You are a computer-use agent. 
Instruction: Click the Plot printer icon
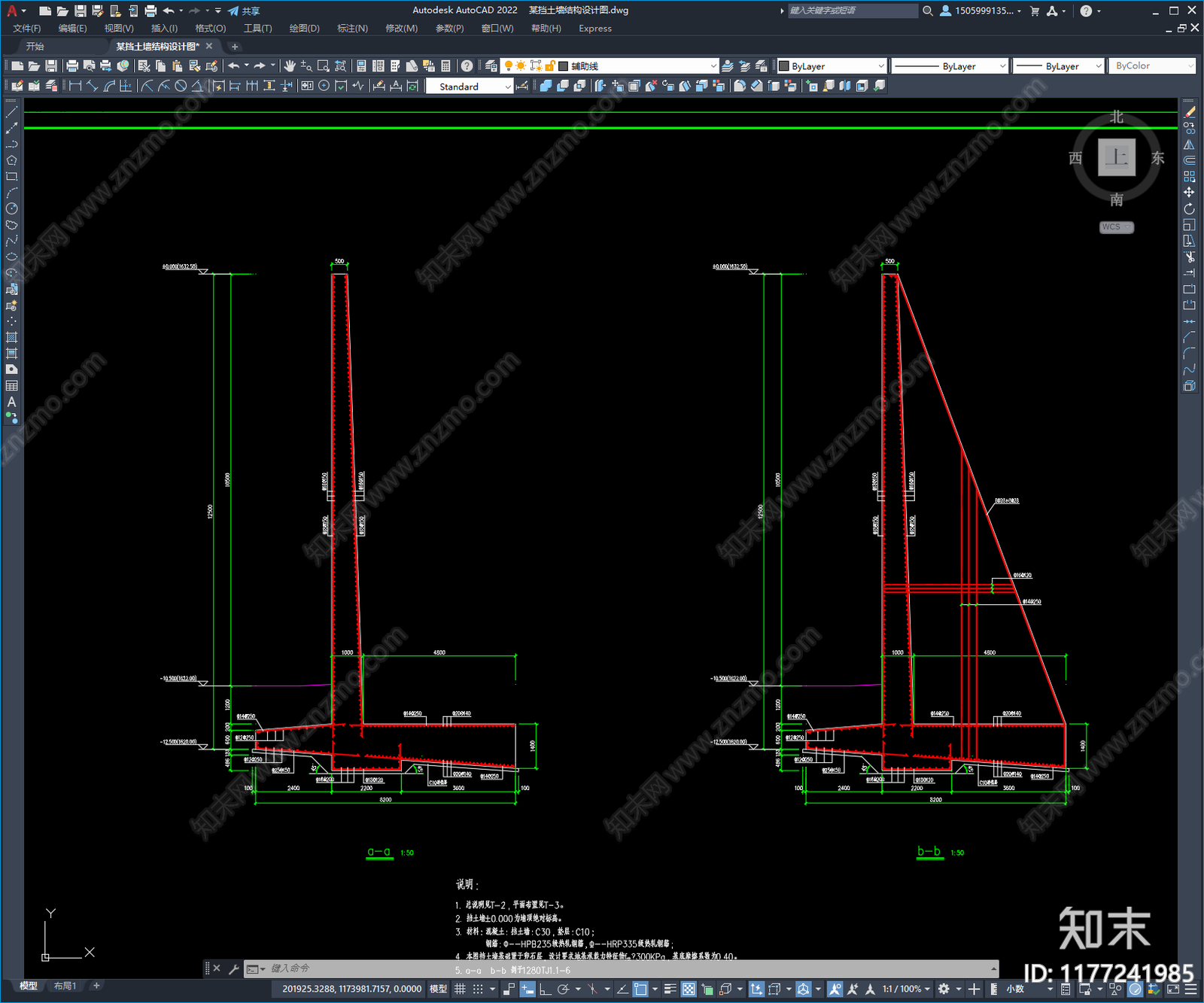72,66
